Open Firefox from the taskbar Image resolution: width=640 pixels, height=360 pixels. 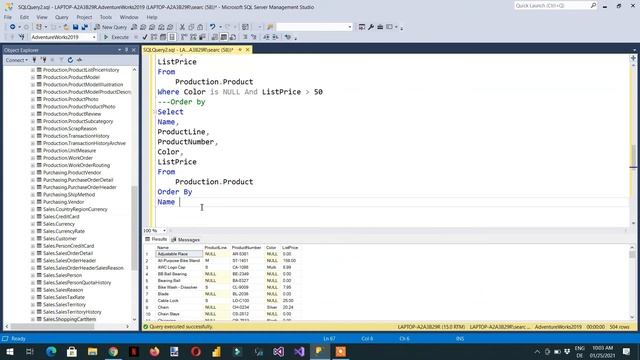[155, 351]
